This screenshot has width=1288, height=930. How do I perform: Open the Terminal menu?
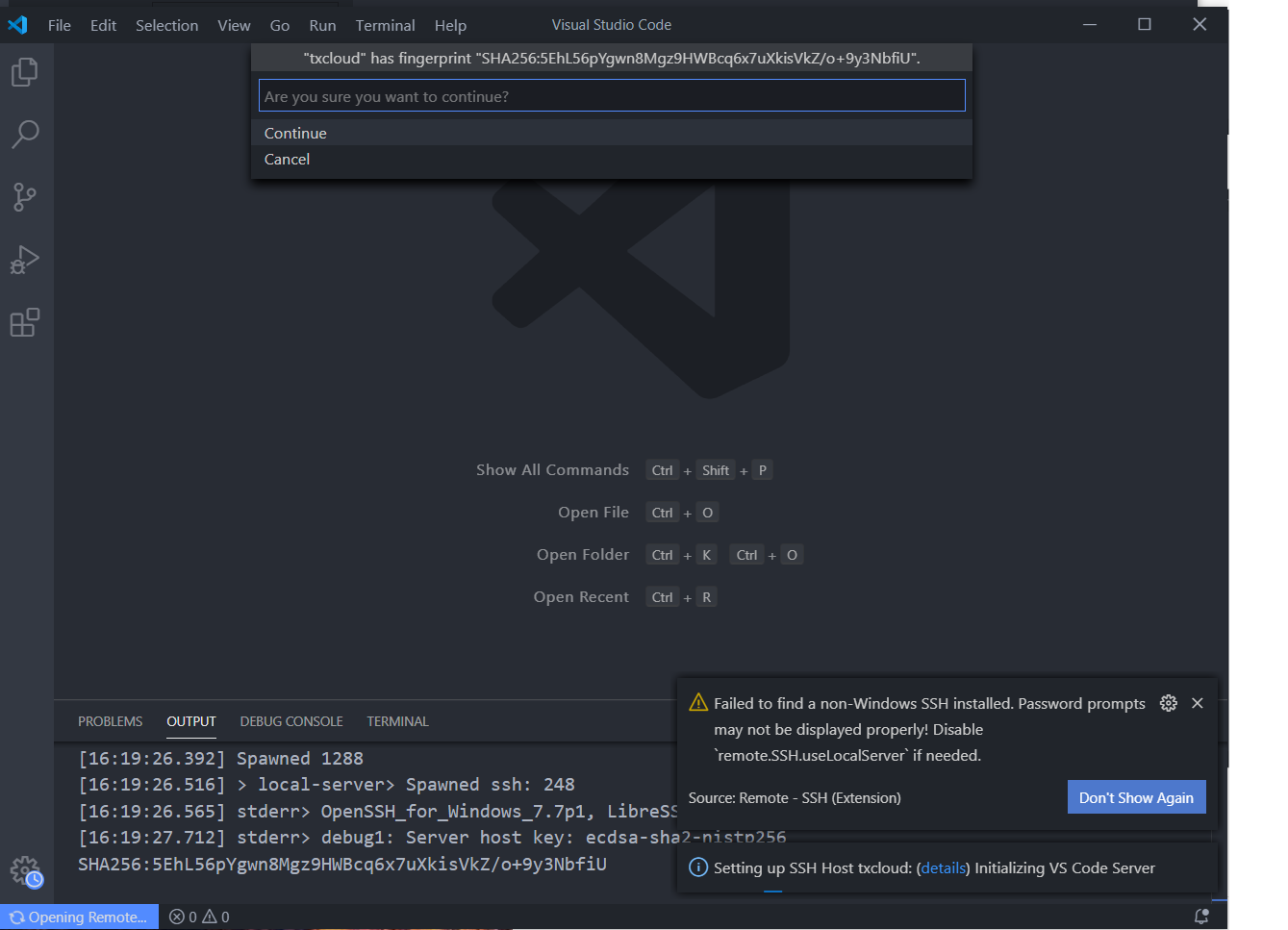(x=385, y=26)
